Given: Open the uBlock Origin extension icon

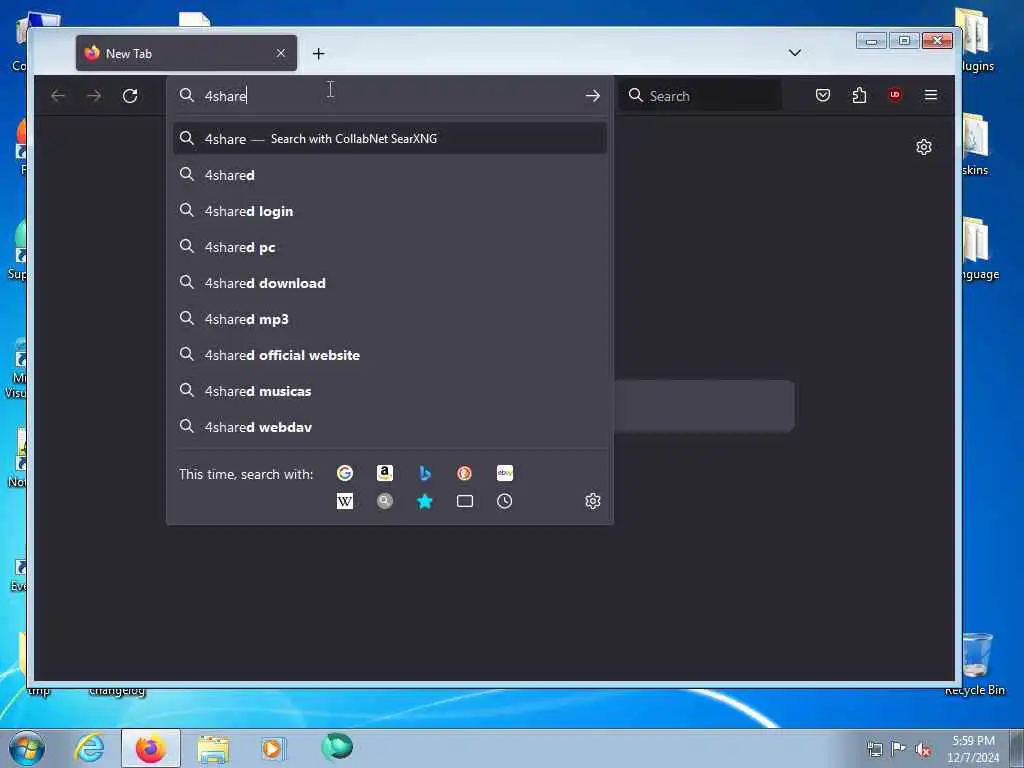Looking at the screenshot, I should (895, 95).
